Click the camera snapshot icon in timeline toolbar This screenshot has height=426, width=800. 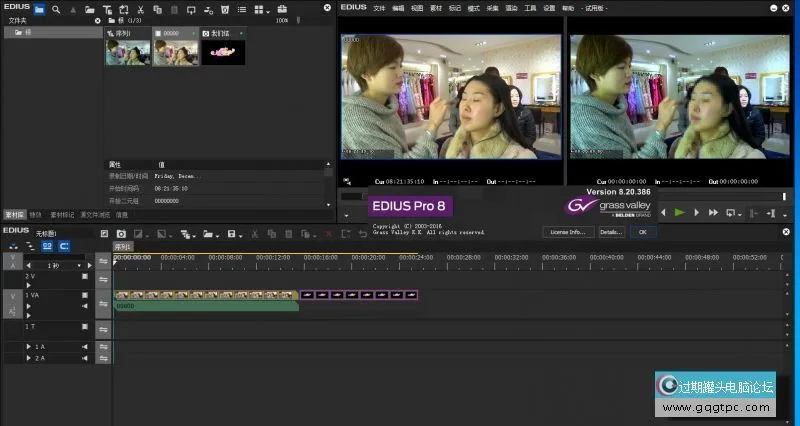(x=121, y=233)
